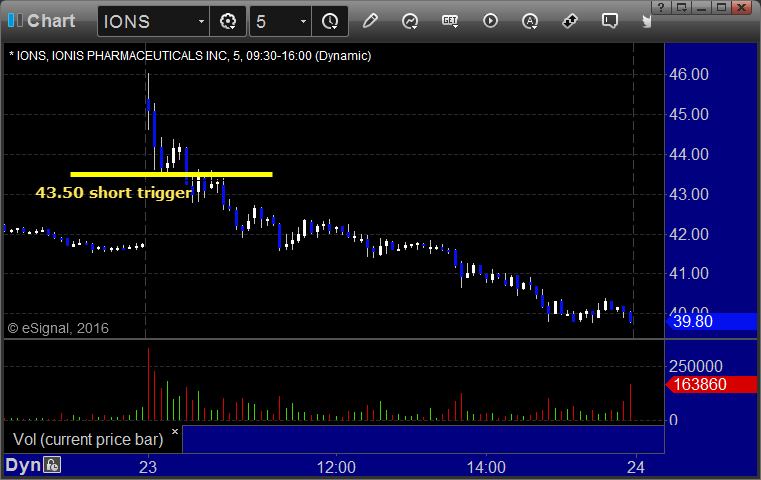Open the help question mark button
Screen dimensions: 761x480
pyautogui.click(x=661, y=7)
